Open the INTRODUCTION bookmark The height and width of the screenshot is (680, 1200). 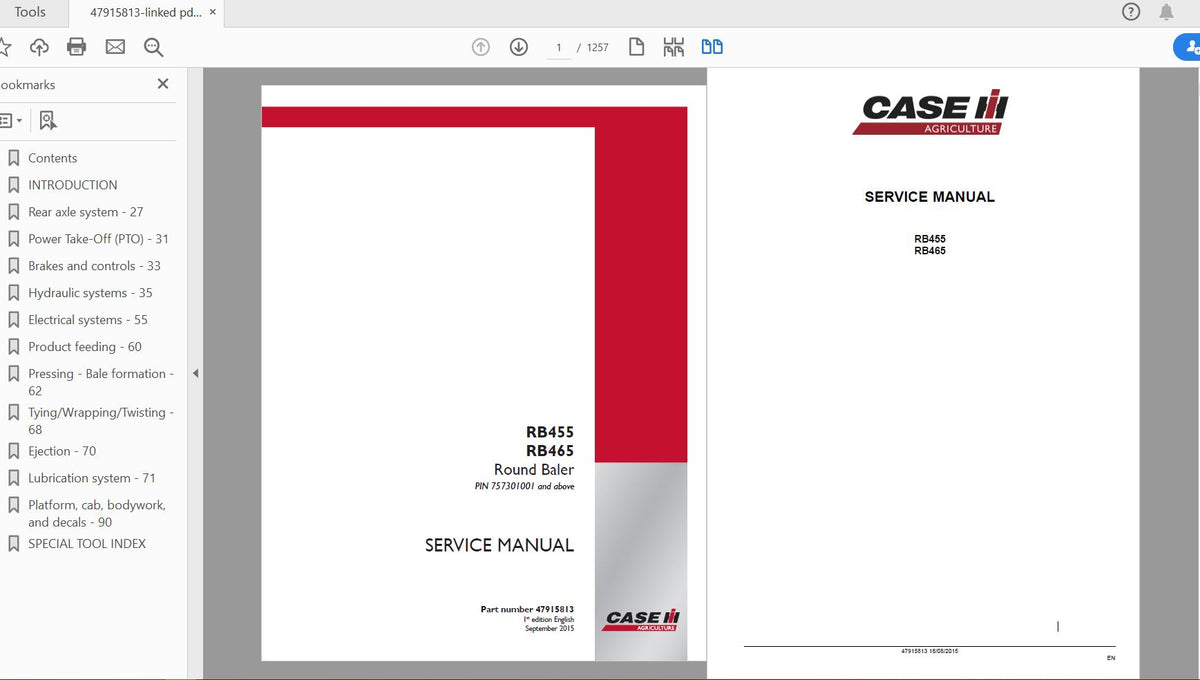(x=72, y=185)
